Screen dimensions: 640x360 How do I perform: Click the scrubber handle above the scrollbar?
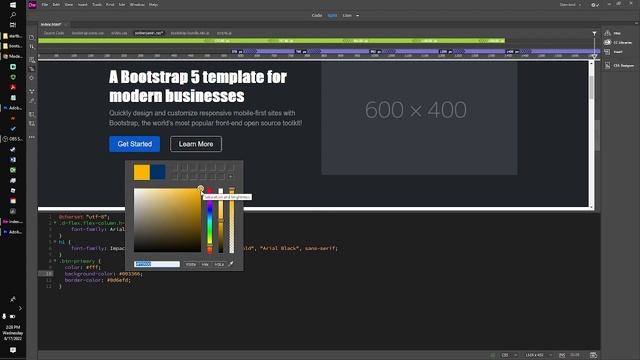click(594, 56)
